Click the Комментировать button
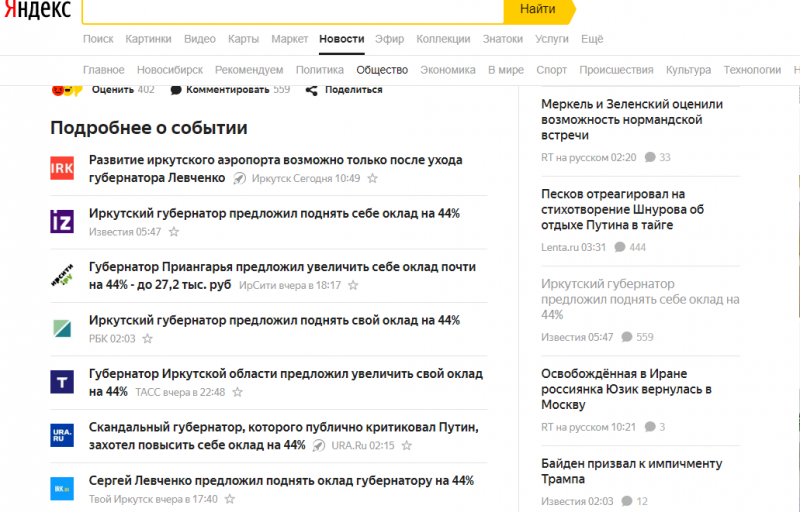800x512 pixels. [x=230, y=90]
